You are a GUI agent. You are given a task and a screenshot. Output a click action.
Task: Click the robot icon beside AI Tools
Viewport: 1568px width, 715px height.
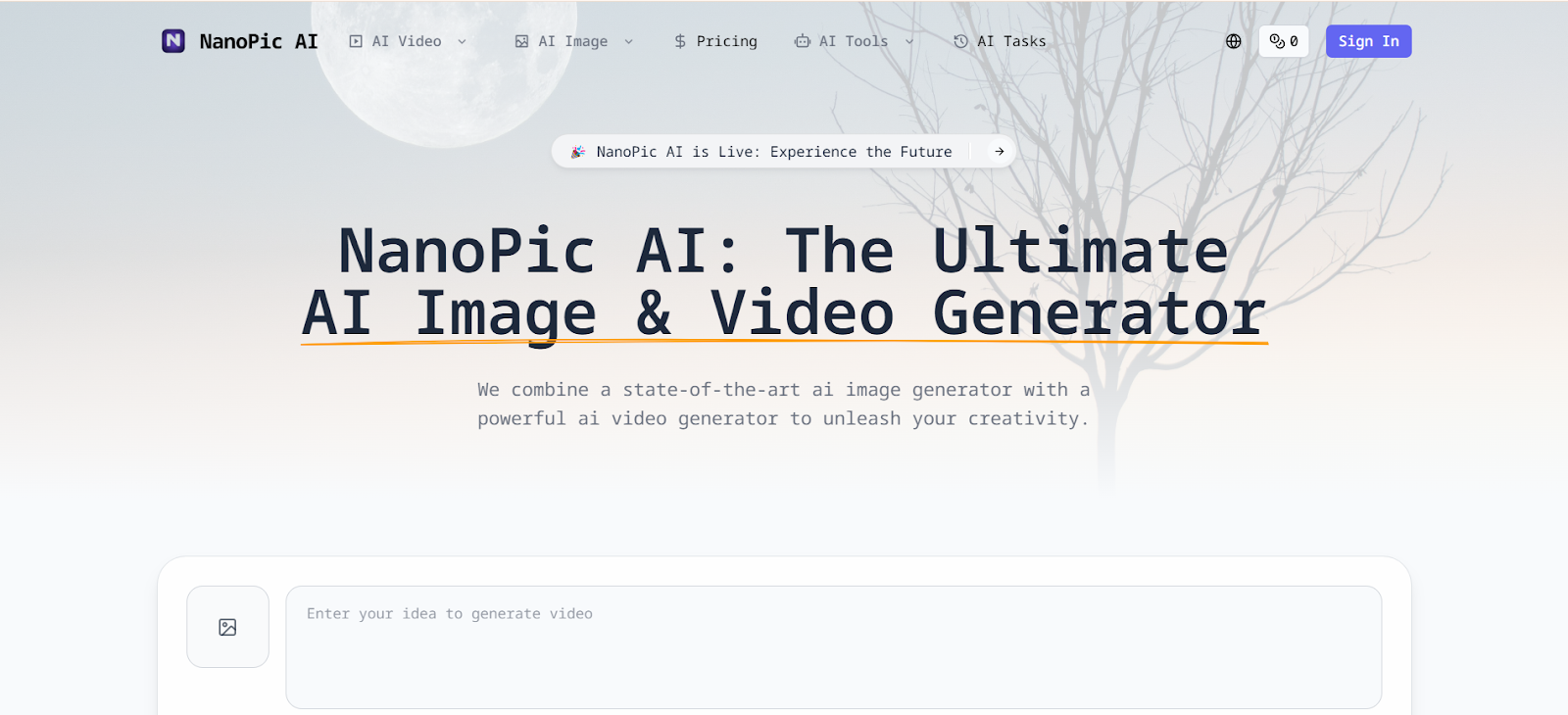[803, 41]
